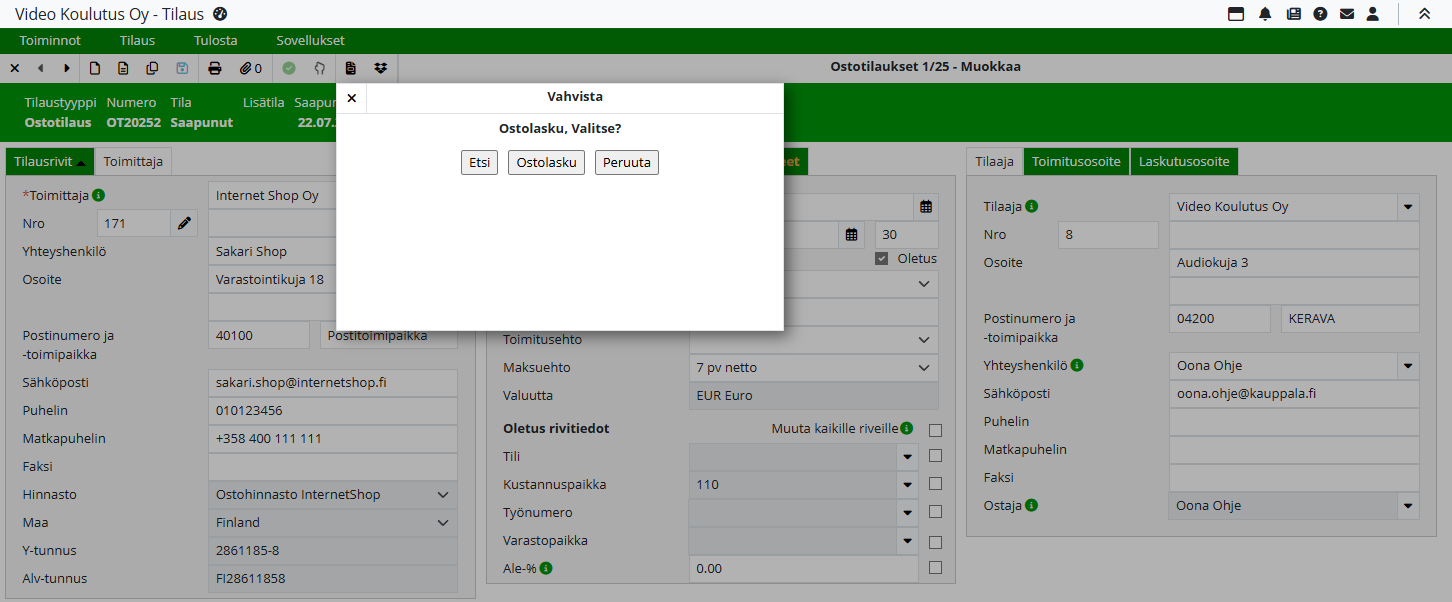Click the user profile icon
The height and width of the screenshot is (602, 1452).
point(1373,14)
